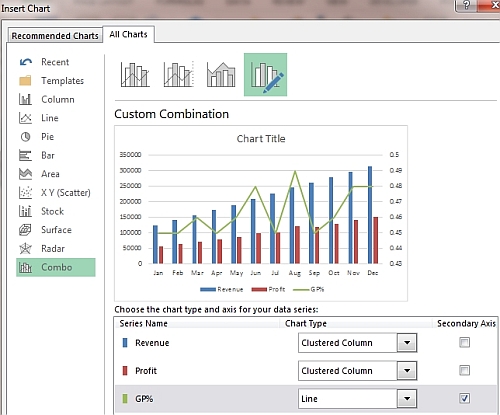The width and height of the screenshot is (500, 415).
Task: Switch to the All Charts tab
Action: pos(128,34)
